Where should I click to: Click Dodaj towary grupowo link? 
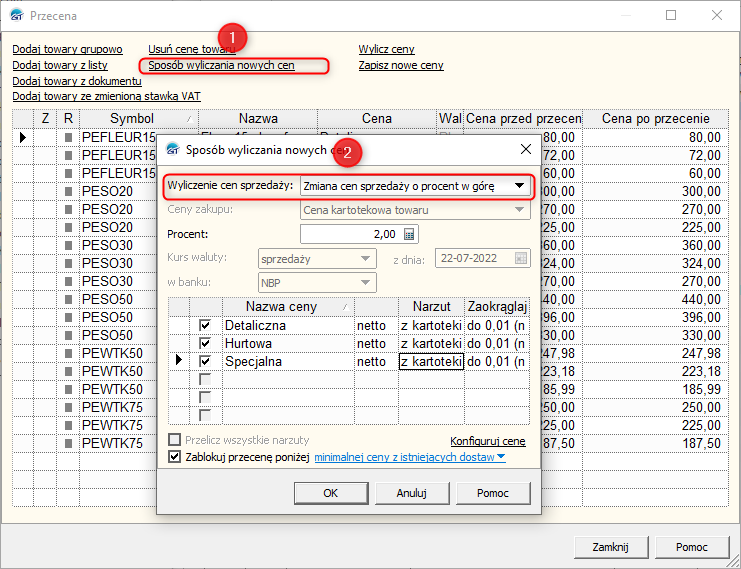[67, 49]
